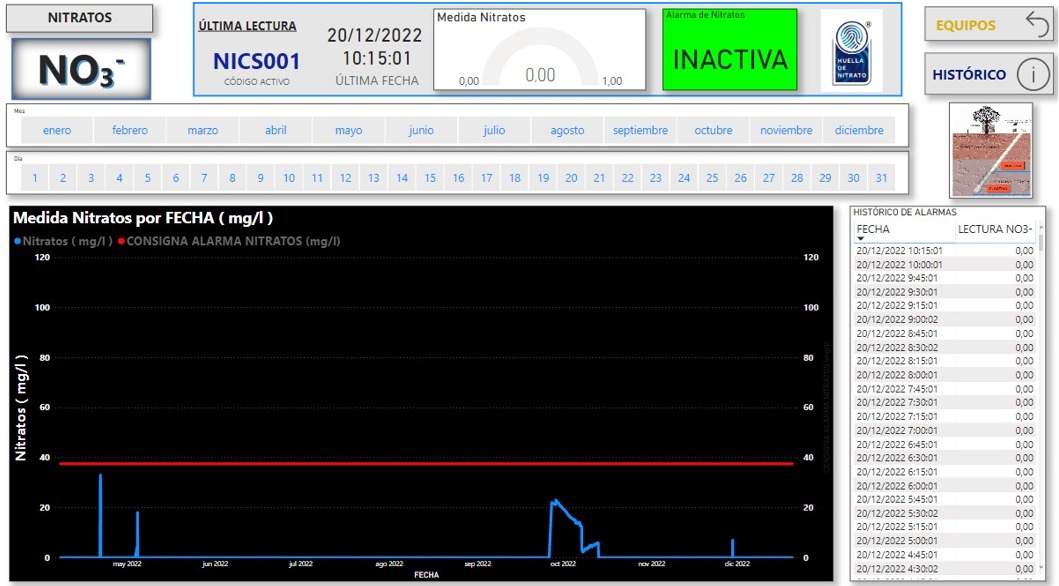The image size is (1059, 586).
Task: Select day 1 in day slicer
Action: 35,178
